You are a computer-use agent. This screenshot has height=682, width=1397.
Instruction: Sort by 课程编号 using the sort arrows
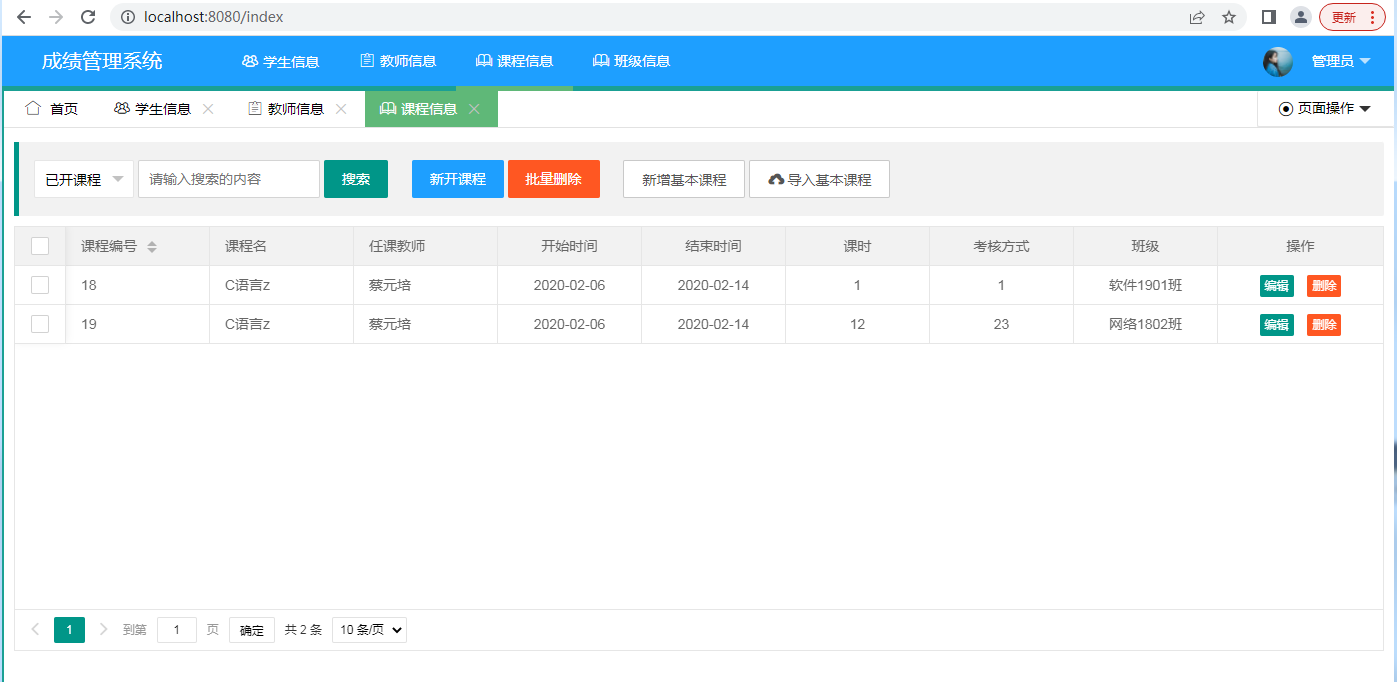(x=152, y=246)
